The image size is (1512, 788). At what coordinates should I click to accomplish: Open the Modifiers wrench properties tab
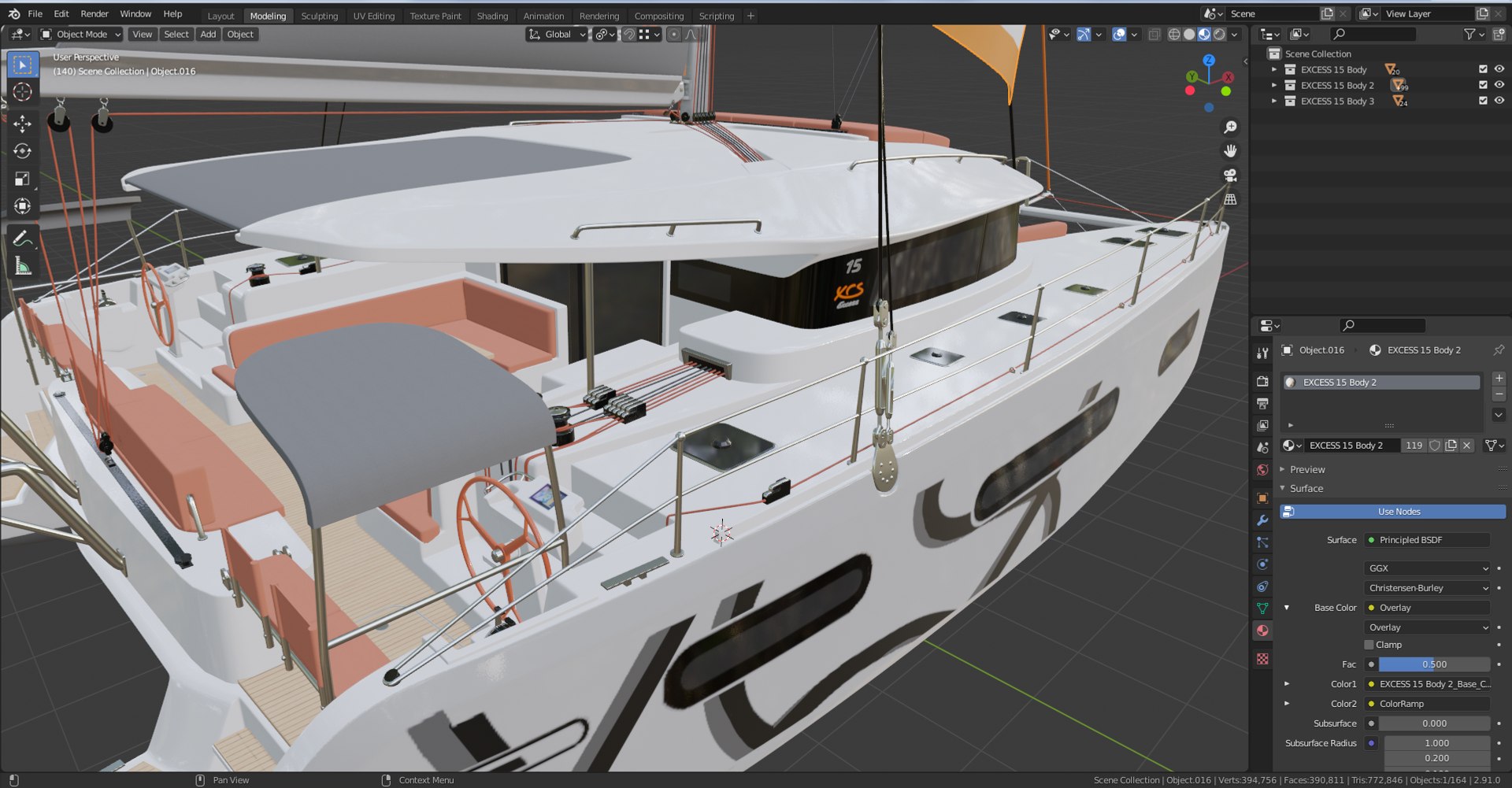[1262, 520]
